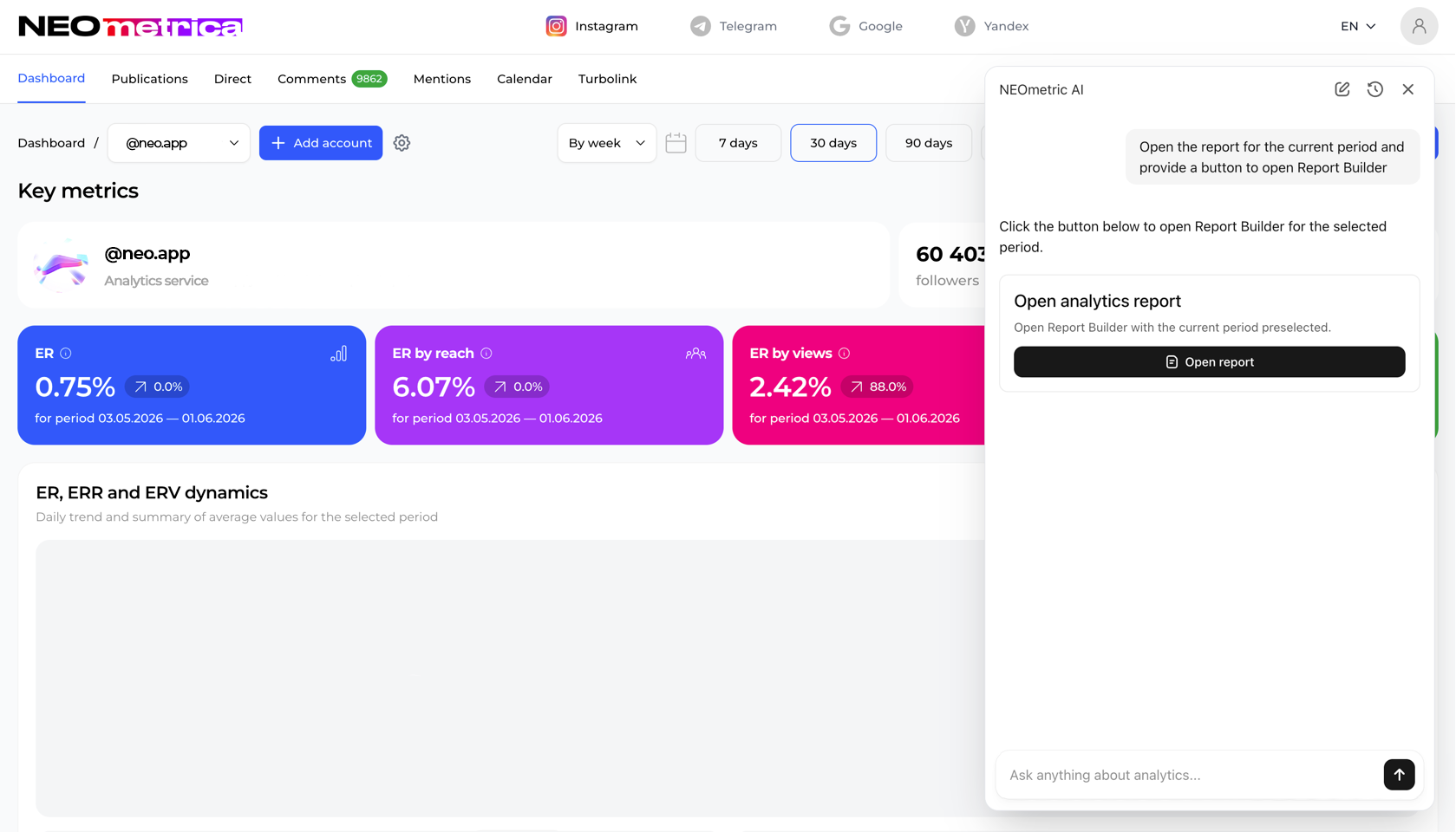The width and height of the screenshot is (1456, 832).
Task: Click the Google icon in header
Action: [839, 26]
